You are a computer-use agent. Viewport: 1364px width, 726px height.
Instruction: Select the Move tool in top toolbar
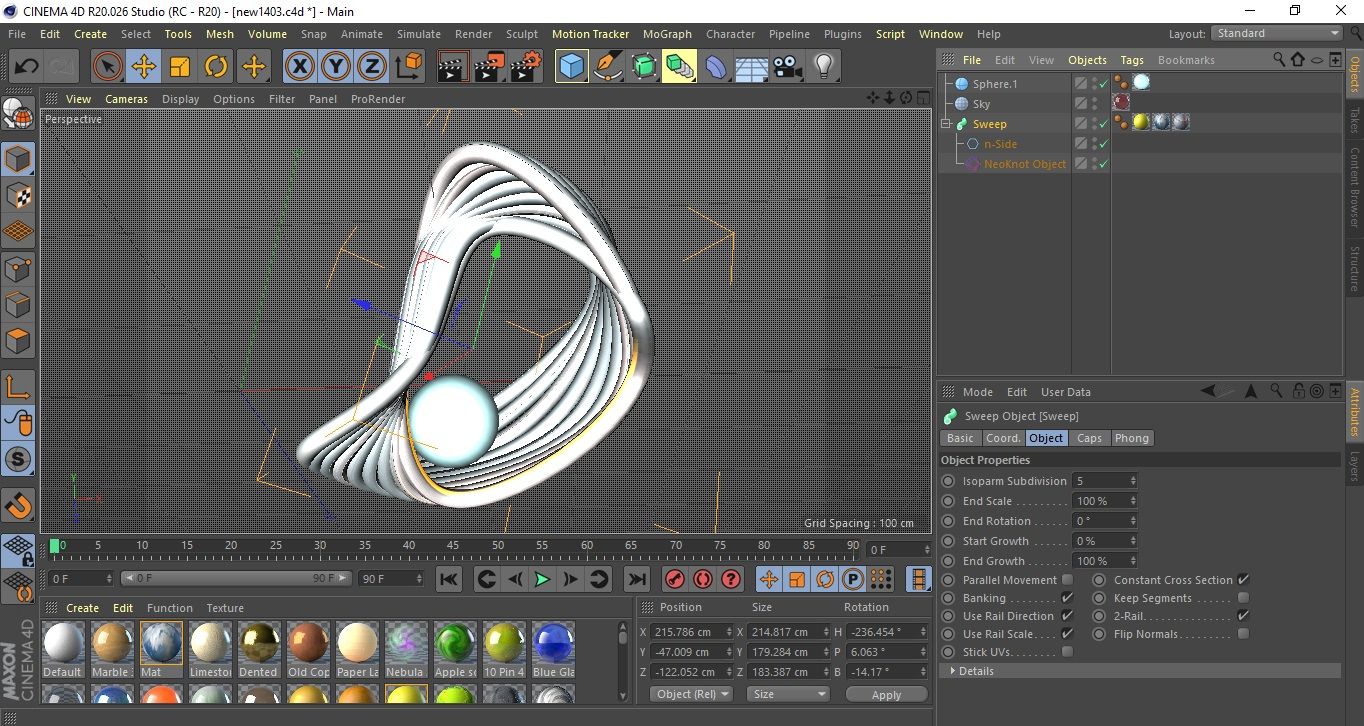click(x=144, y=67)
